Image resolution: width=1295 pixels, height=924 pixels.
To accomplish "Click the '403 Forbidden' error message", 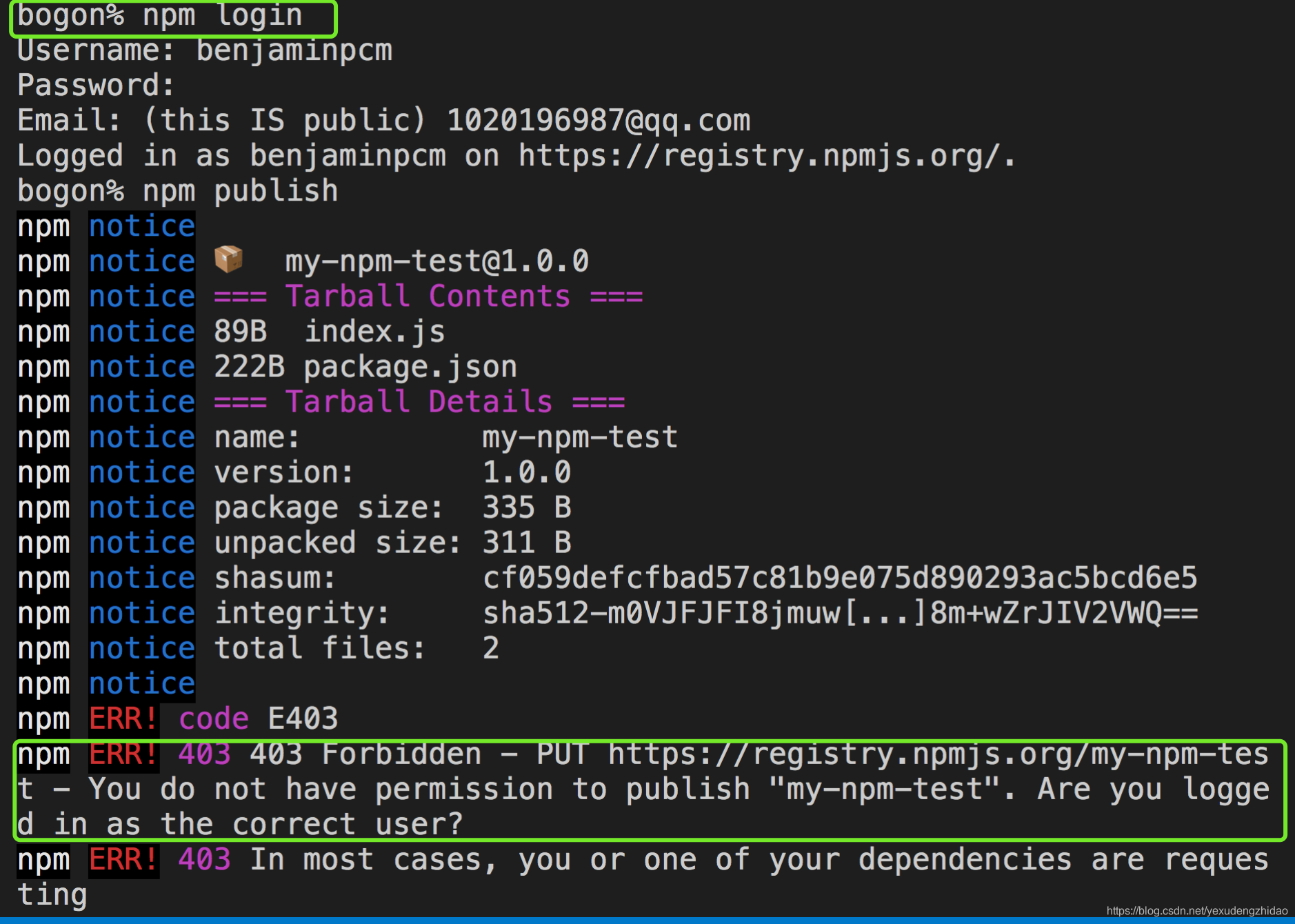I will [x=365, y=754].
